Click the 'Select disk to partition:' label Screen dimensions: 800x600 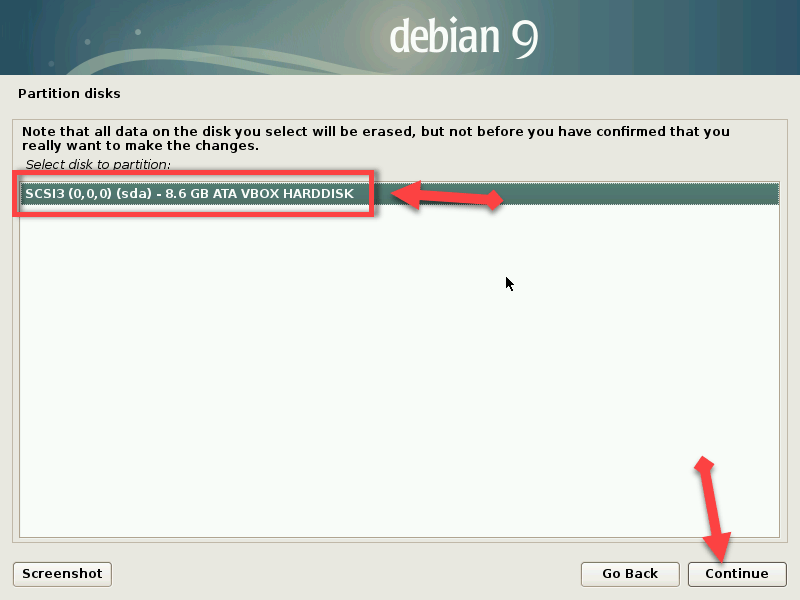pos(98,164)
